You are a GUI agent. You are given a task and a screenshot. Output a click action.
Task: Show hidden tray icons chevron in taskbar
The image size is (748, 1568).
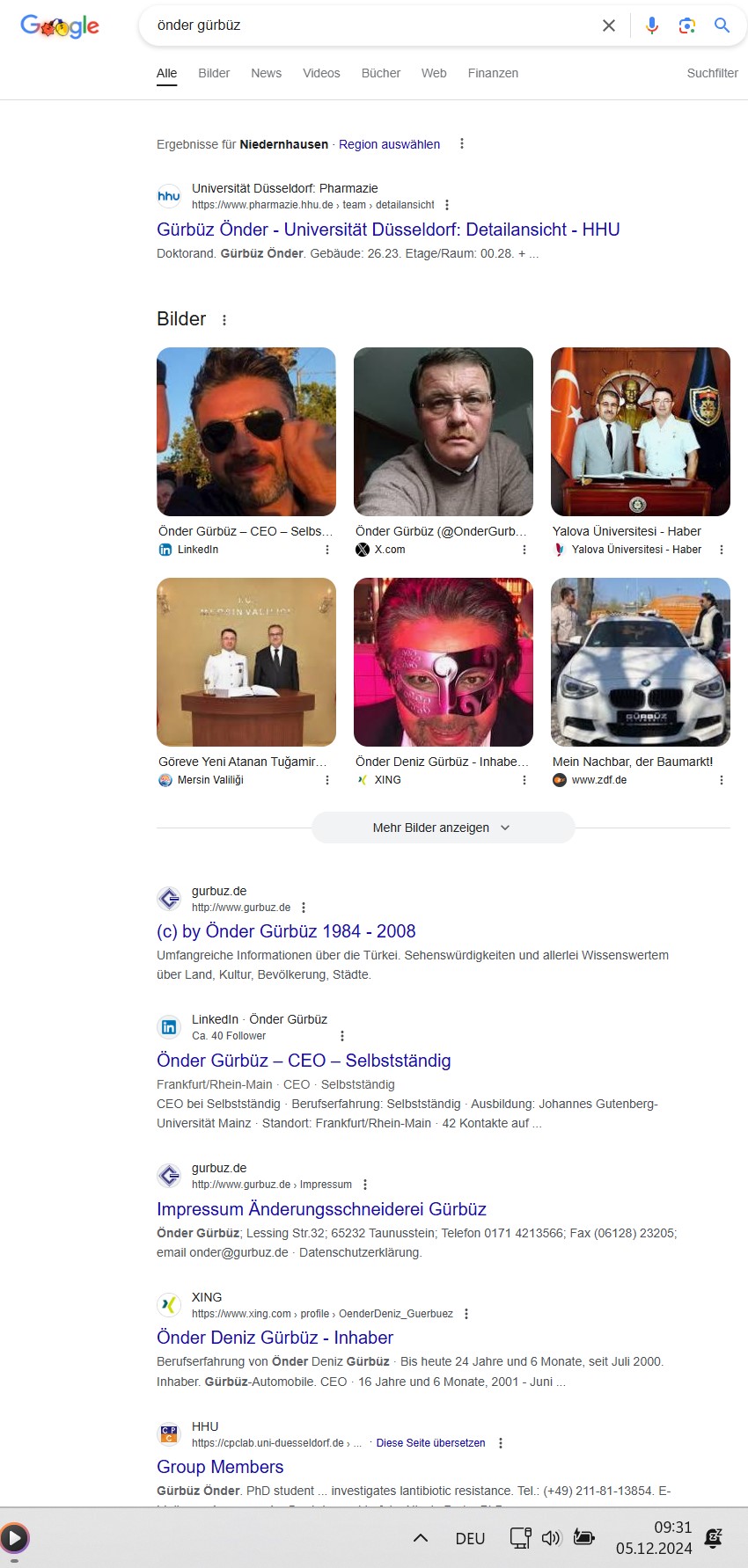tap(421, 1538)
